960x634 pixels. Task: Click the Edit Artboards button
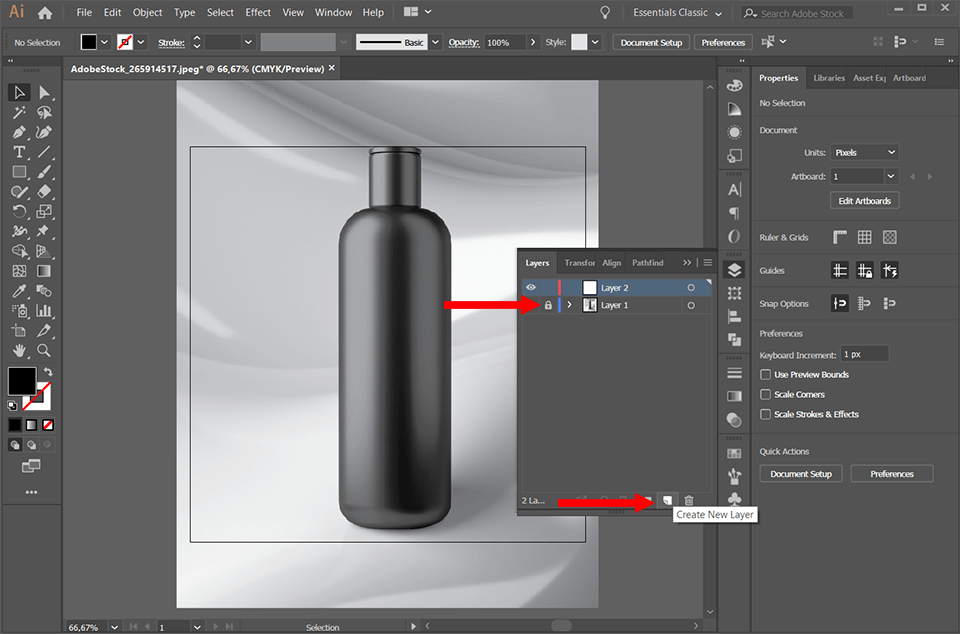[x=864, y=200]
